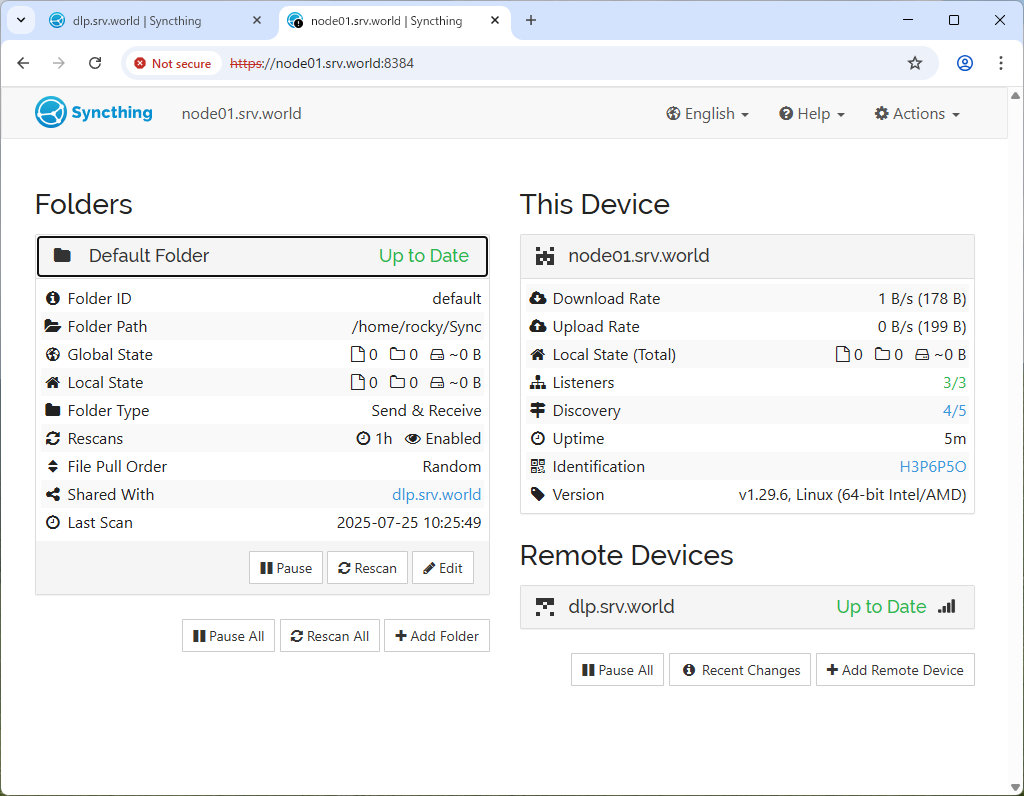The height and width of the screenshot is (796, 1024).
Task: Click the Folder ID info icon
Action: pyautogui.click(x=53, y=298)
